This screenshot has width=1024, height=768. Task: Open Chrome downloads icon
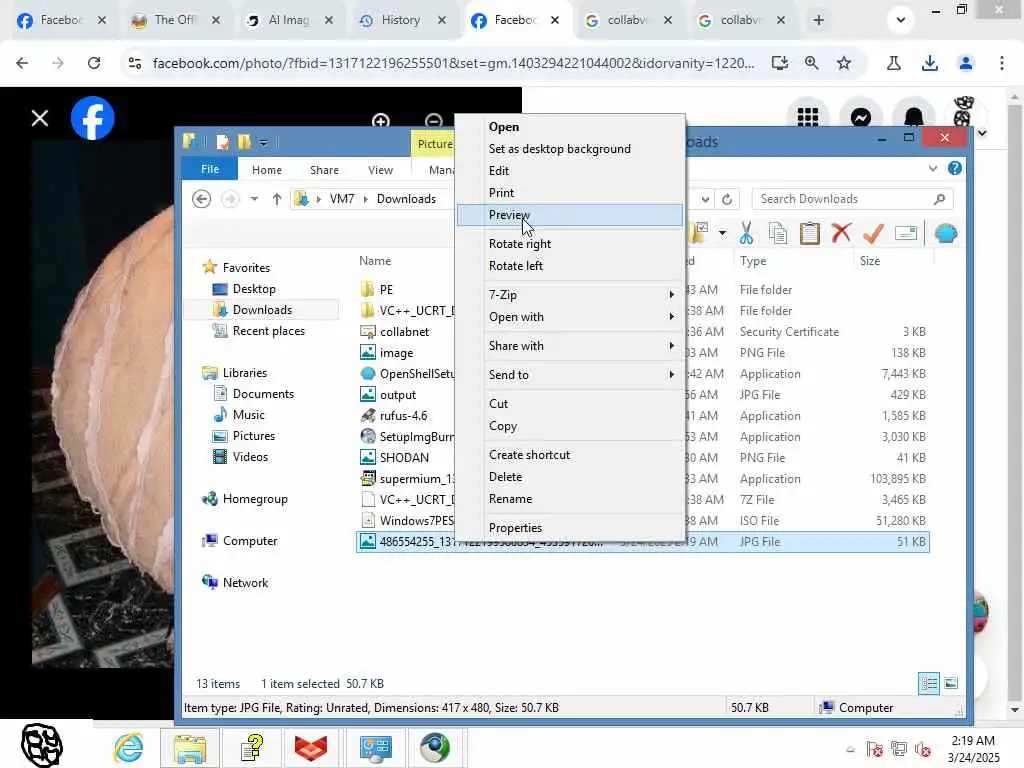click(929, 63)
